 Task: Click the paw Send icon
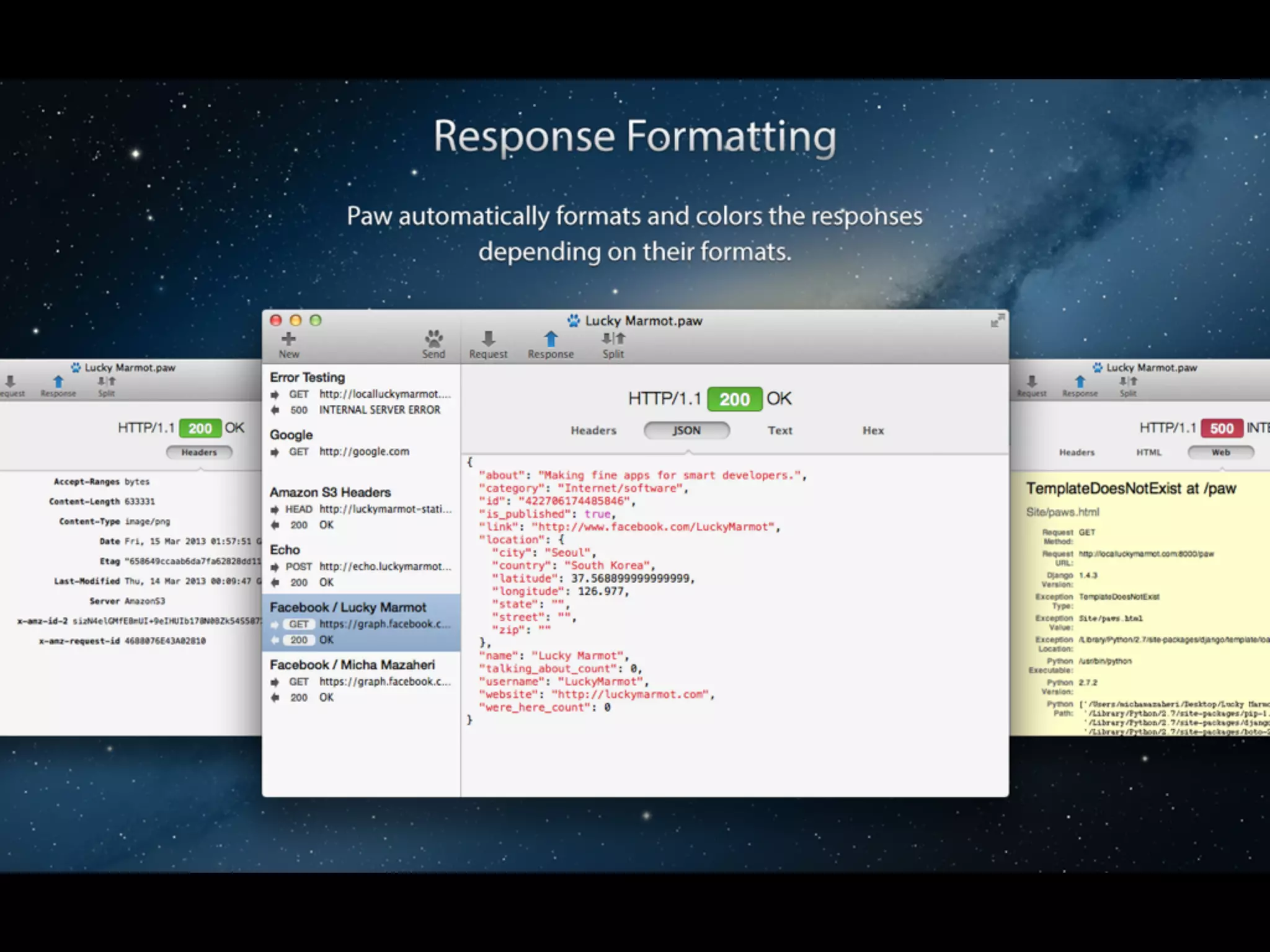433,338
